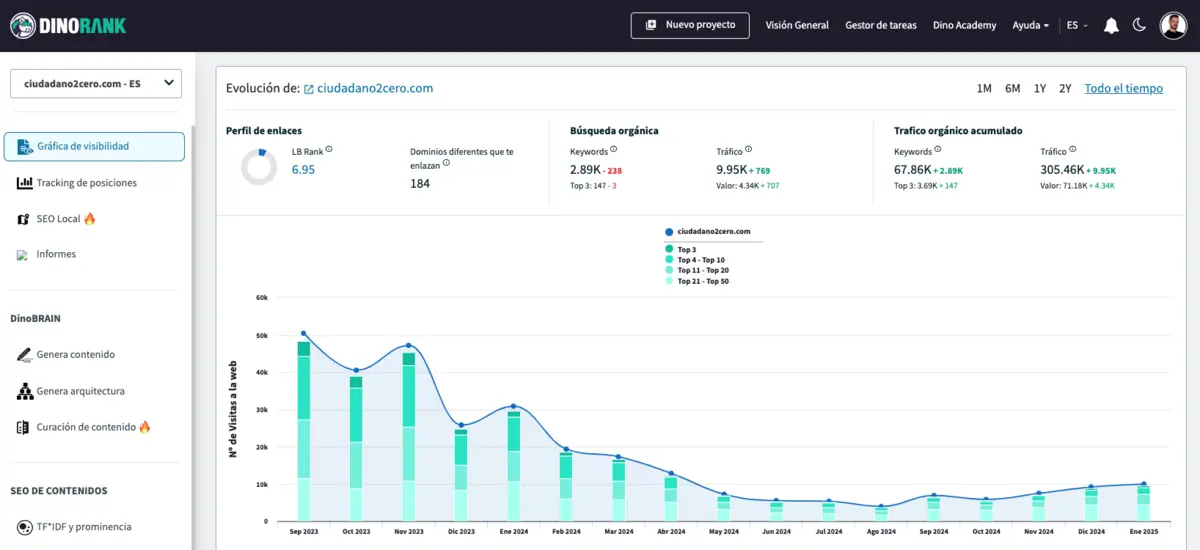Click the Oct 2023 stacked bar
This screenshot has width=1200, height=550.
pyautogui.click(x=356, y=449)
